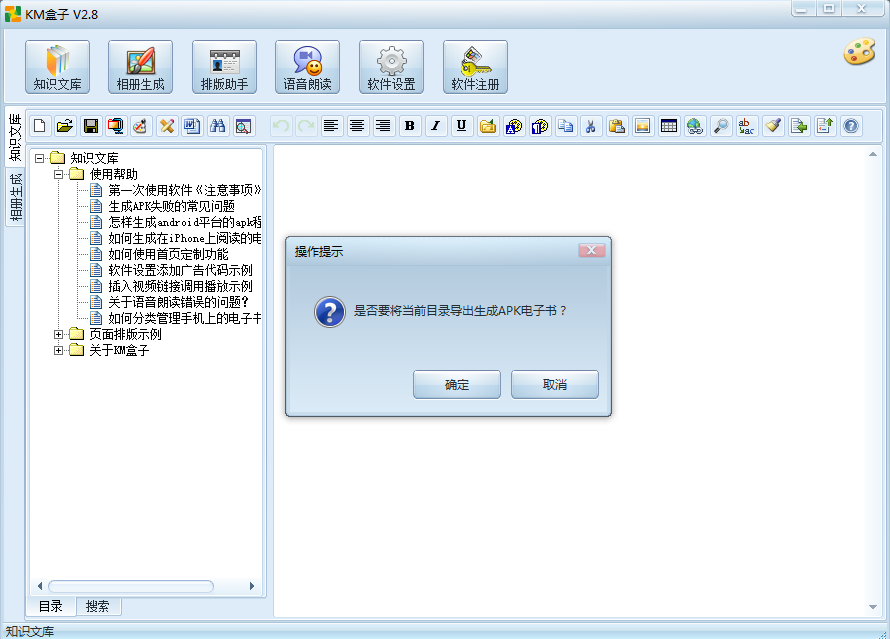
Task: Click the document with green up arrow icon
Action: [x=825, y=126]
